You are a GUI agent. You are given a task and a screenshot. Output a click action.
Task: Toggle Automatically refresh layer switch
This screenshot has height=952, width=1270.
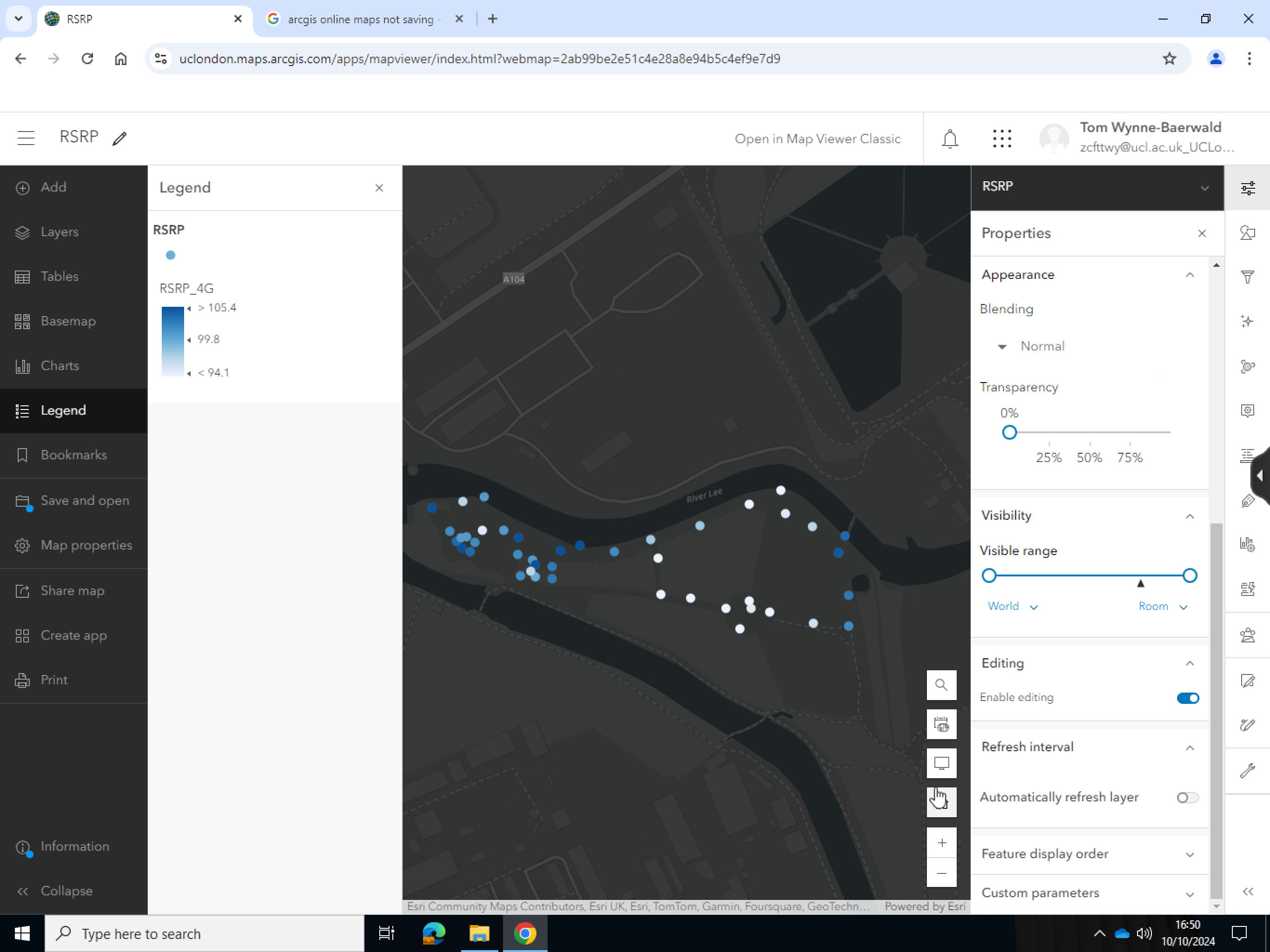tap(1187, 798)
